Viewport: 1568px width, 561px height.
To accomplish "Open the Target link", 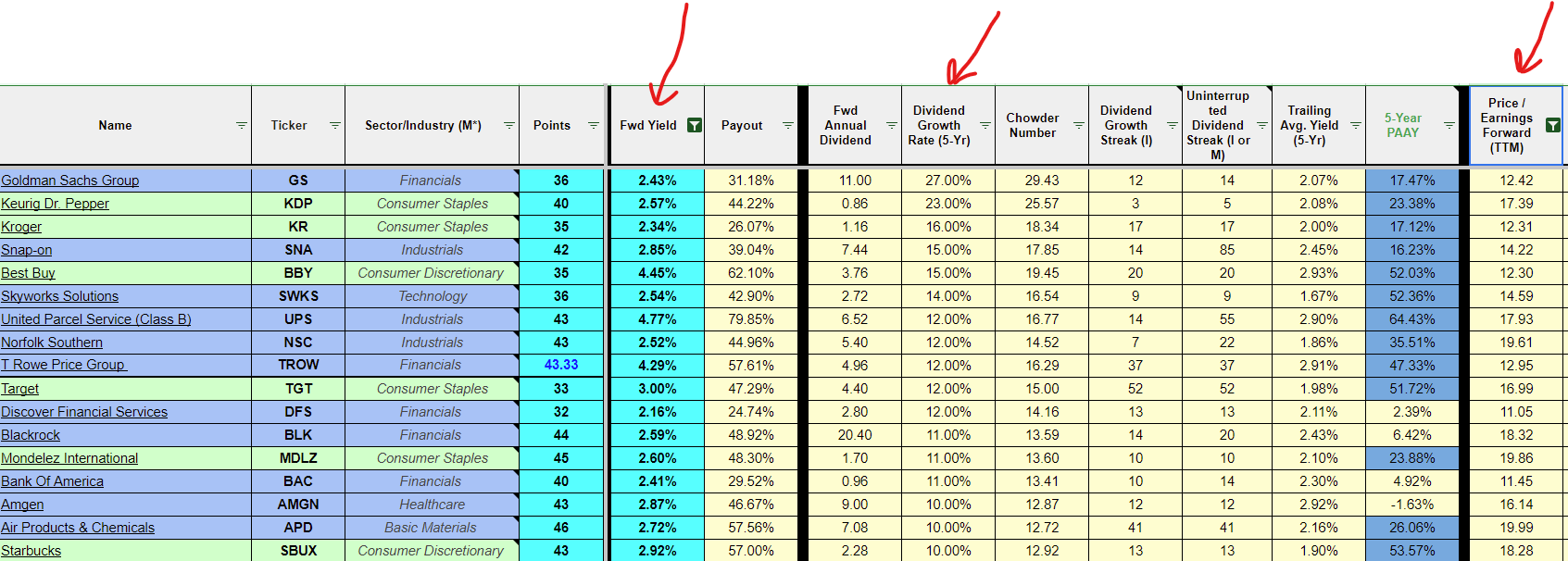I will point(19,389).
